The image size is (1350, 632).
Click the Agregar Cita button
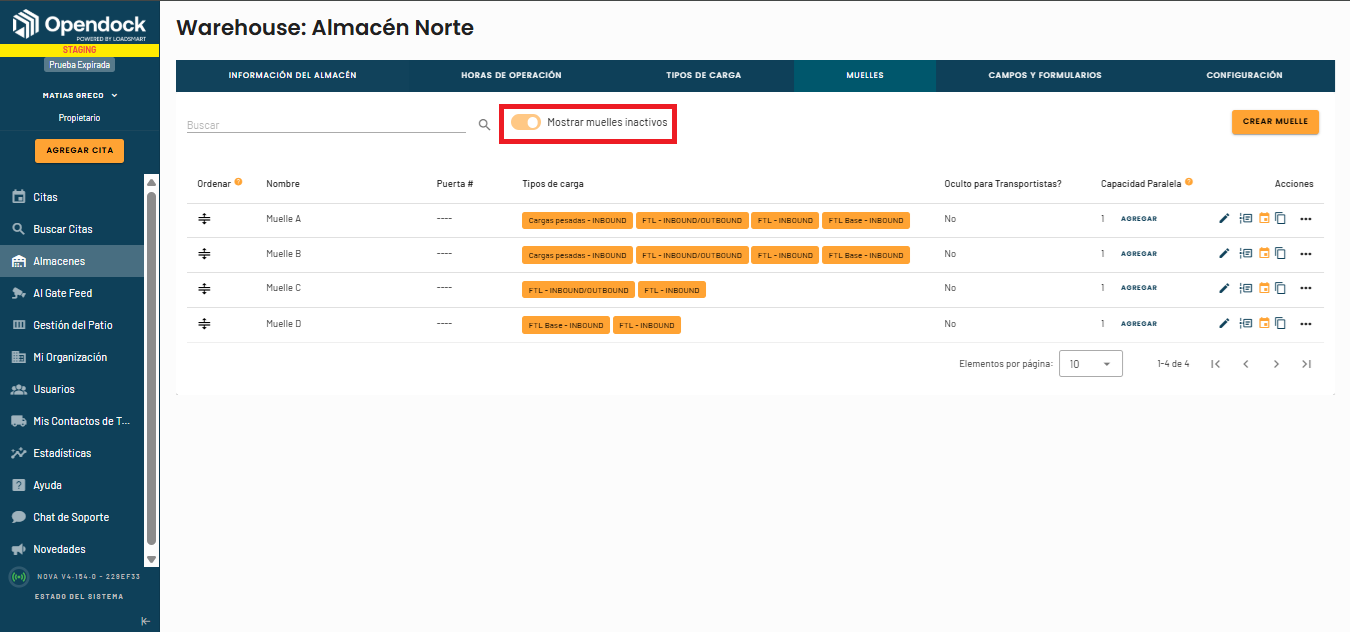coord(80,151)
